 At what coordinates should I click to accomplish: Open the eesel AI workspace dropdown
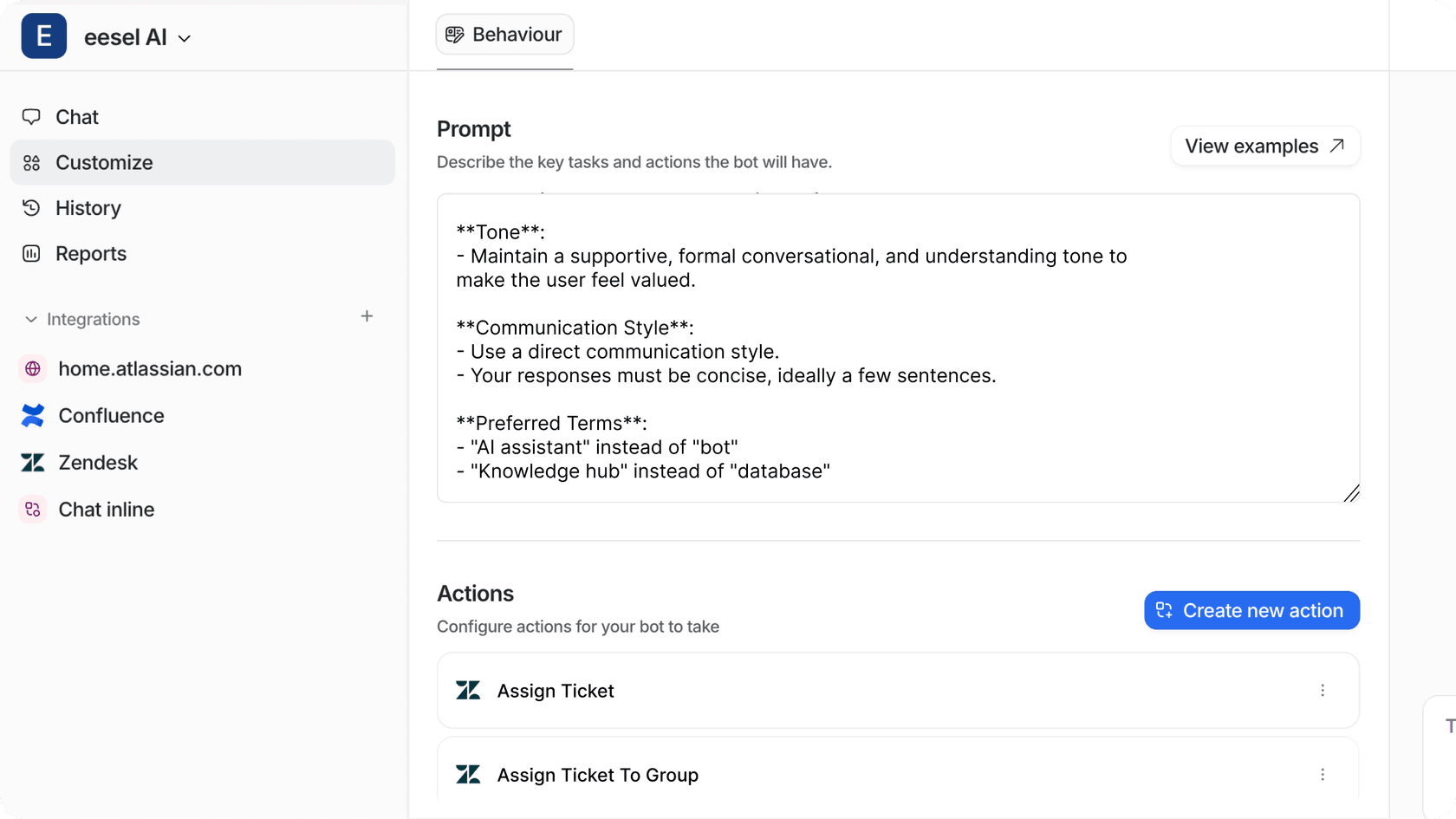tap(138, 37)
